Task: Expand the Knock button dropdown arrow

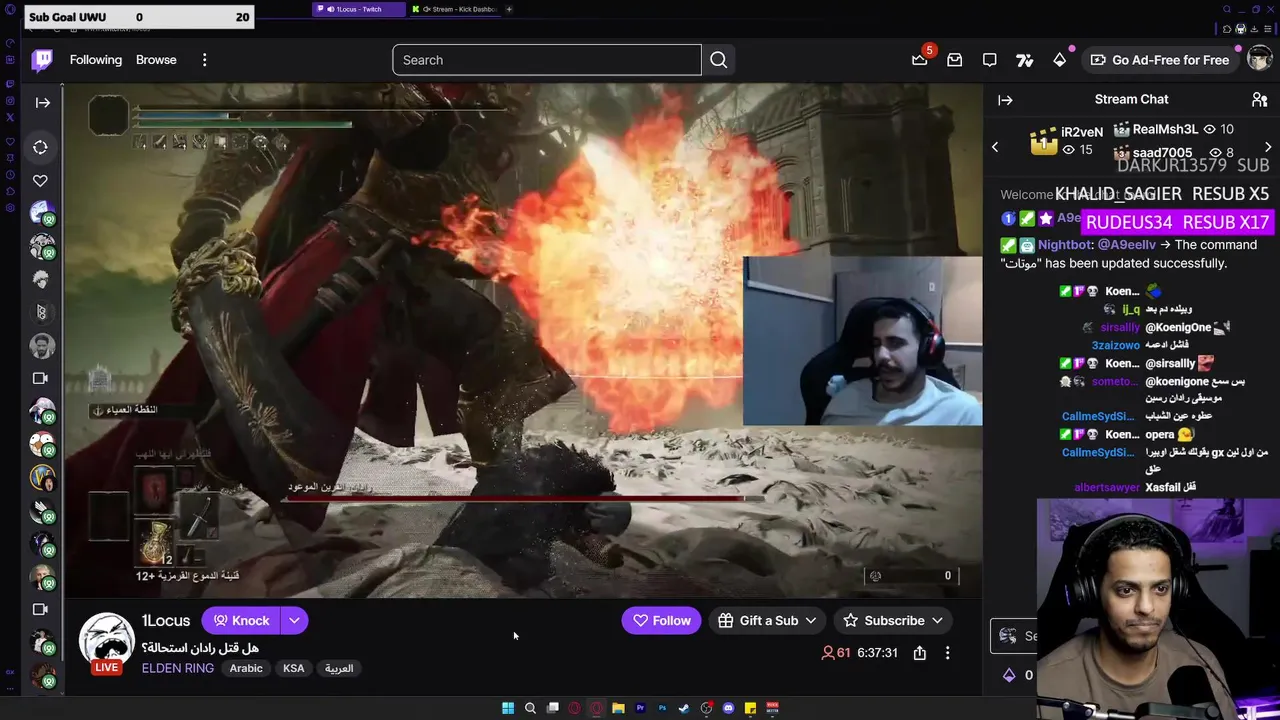Action: click(x=294, y=620)
